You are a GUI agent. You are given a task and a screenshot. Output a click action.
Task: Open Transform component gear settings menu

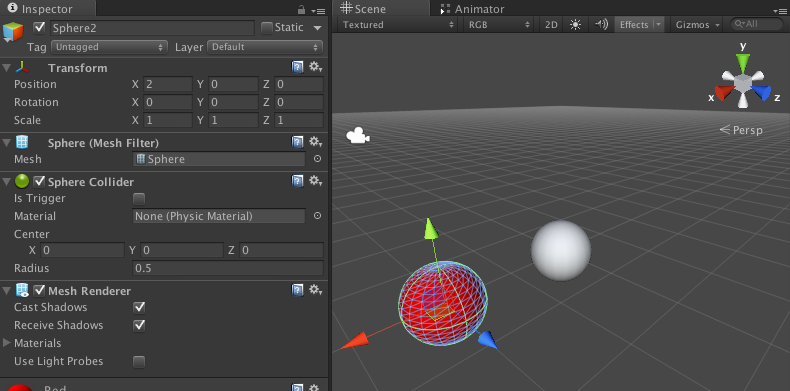315,67
